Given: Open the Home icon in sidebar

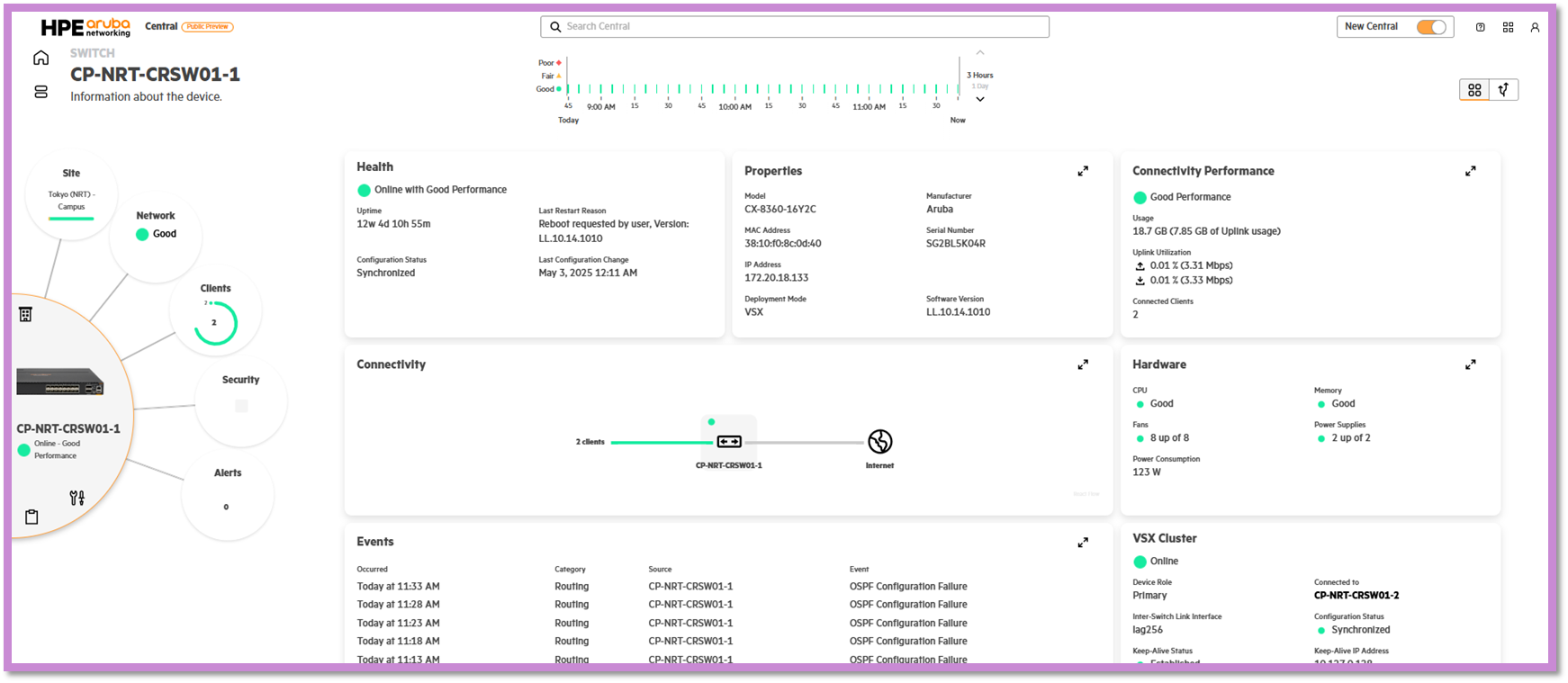Looking at the screenshot, I should [x=41, y=58].
